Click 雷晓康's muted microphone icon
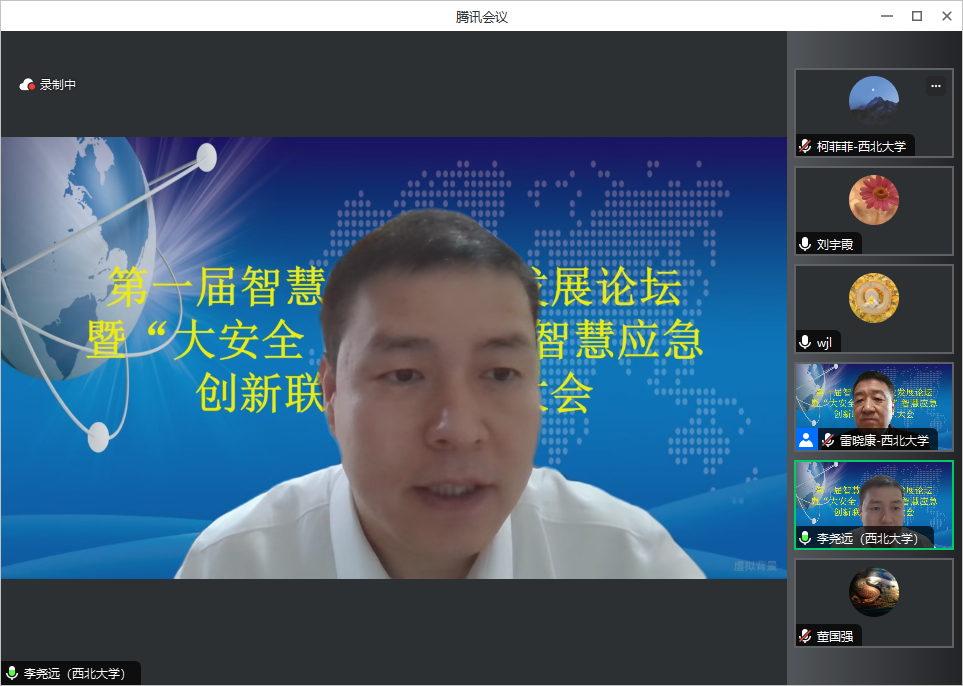Image resolution: width=963 pixels, height=686 pixels. 828,440
